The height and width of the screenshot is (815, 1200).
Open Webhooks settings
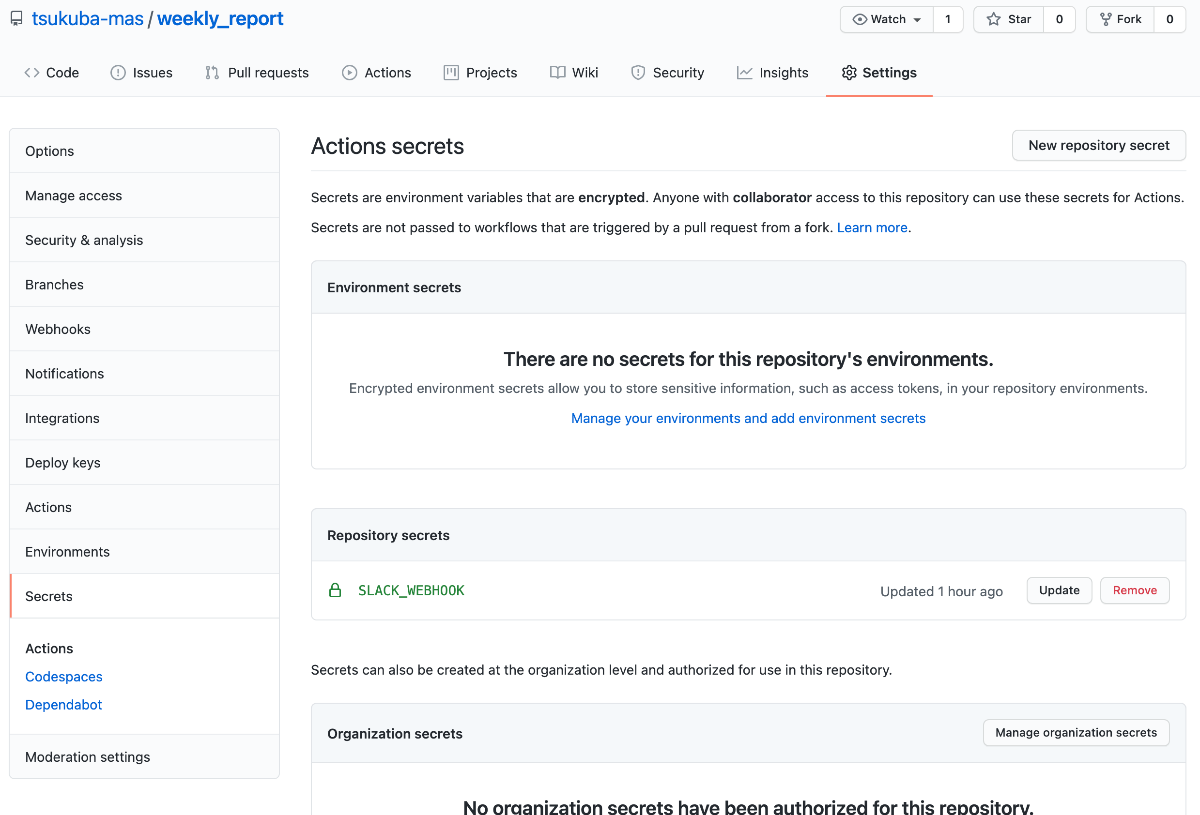(144, 329)
